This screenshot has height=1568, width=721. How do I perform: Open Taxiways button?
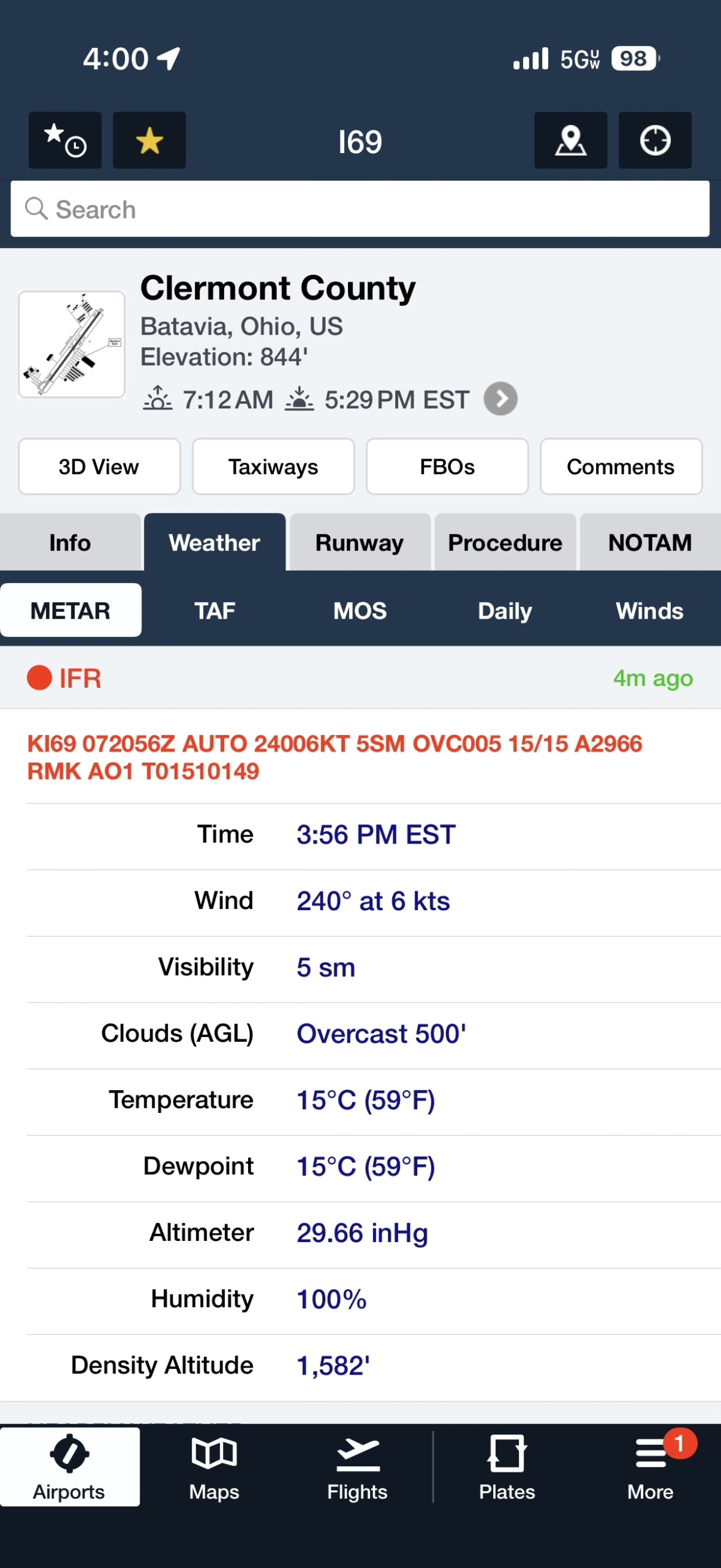point(273,467)
